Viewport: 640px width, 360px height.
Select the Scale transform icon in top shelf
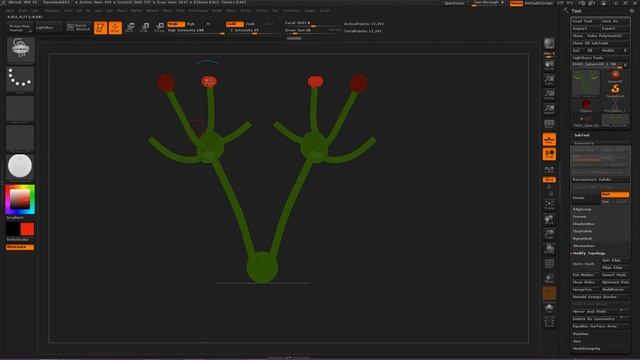(144, 27)
